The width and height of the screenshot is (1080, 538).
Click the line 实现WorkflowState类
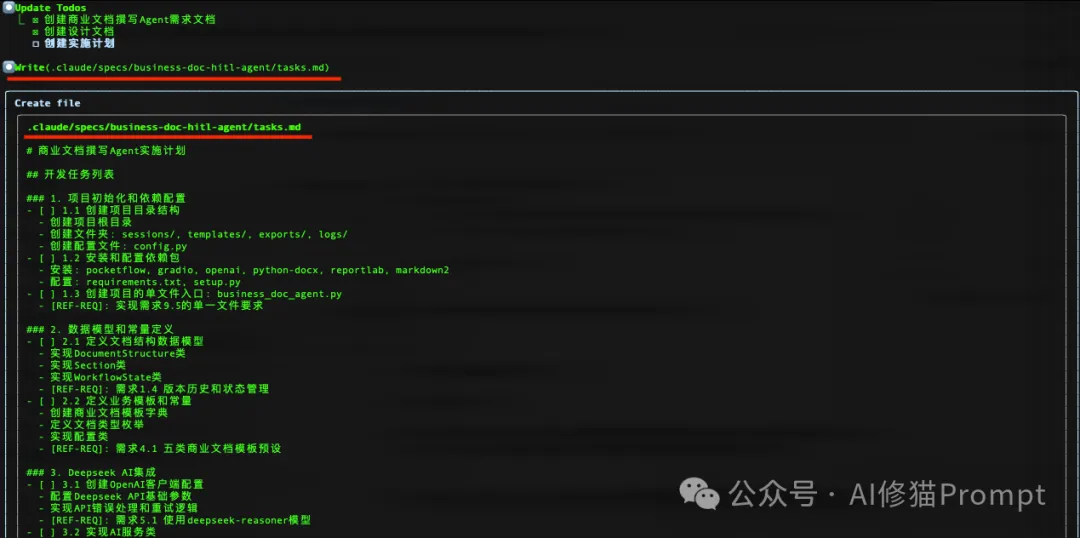[x=101, y=377]
